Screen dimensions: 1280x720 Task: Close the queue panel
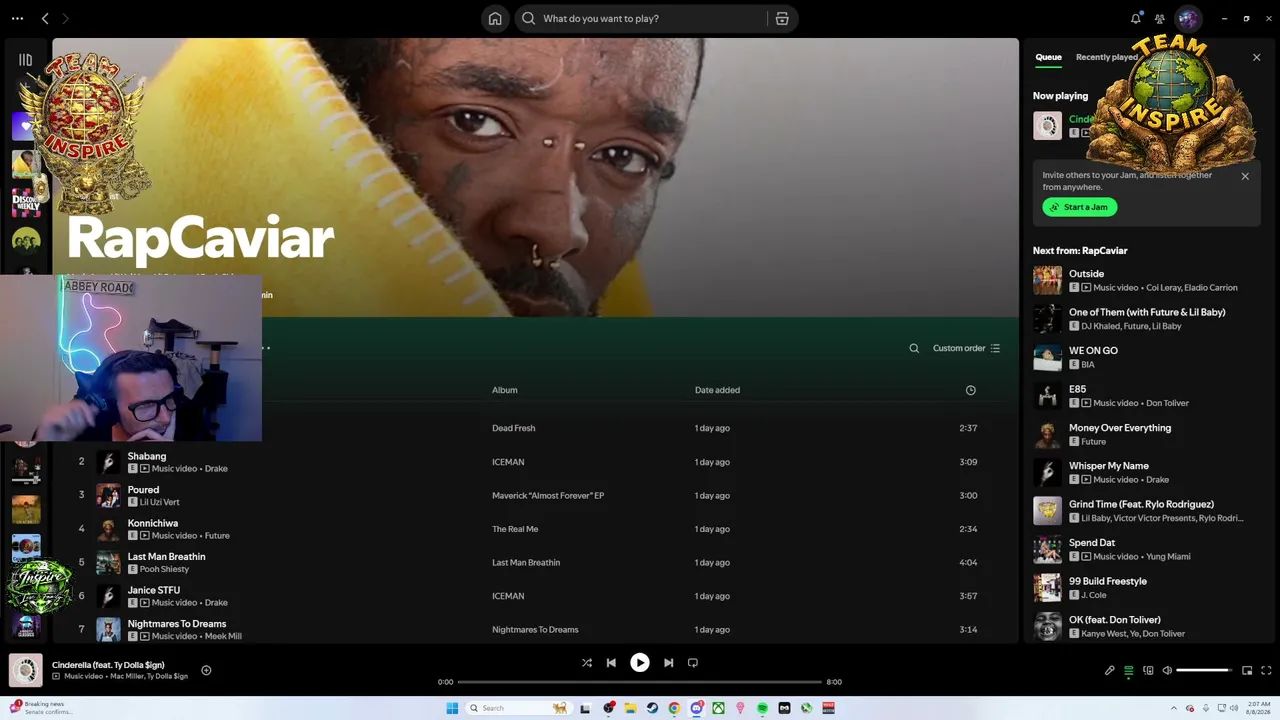[1257, 57]
